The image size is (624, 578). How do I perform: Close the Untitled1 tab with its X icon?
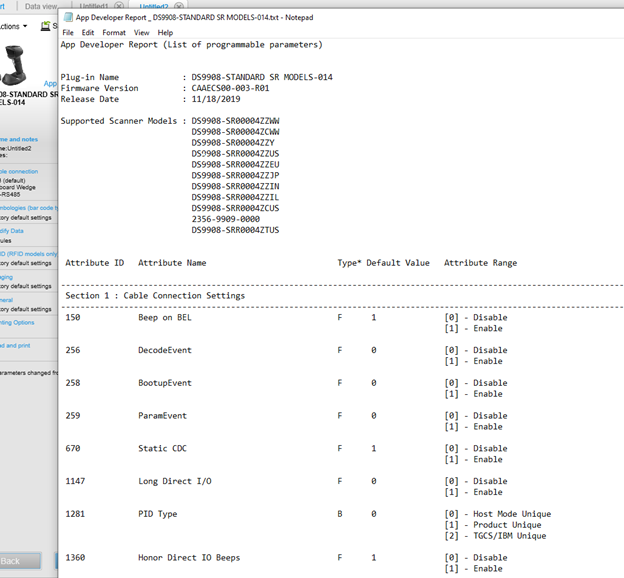point(119,6)
